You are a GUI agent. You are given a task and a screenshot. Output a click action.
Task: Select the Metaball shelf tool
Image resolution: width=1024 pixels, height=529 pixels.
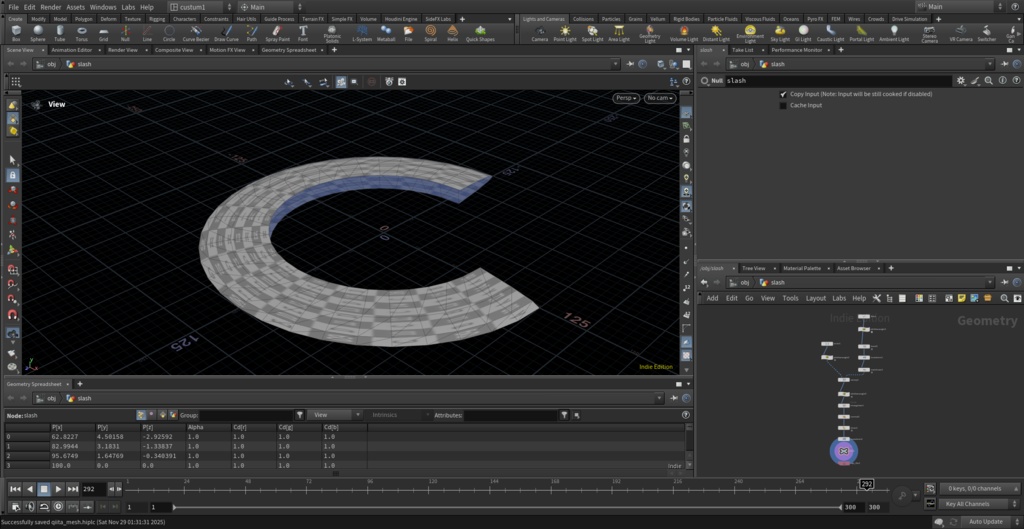pyautogui.click(x=386, y=33)
